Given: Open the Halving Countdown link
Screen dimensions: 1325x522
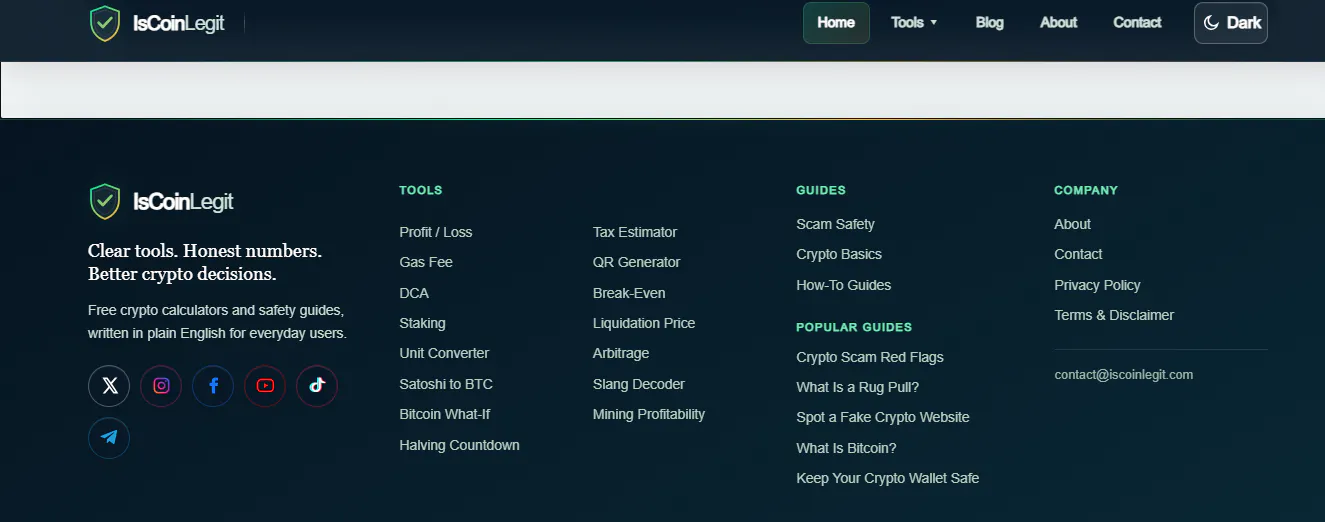Looking at the screenshot, I should (459, 445).
